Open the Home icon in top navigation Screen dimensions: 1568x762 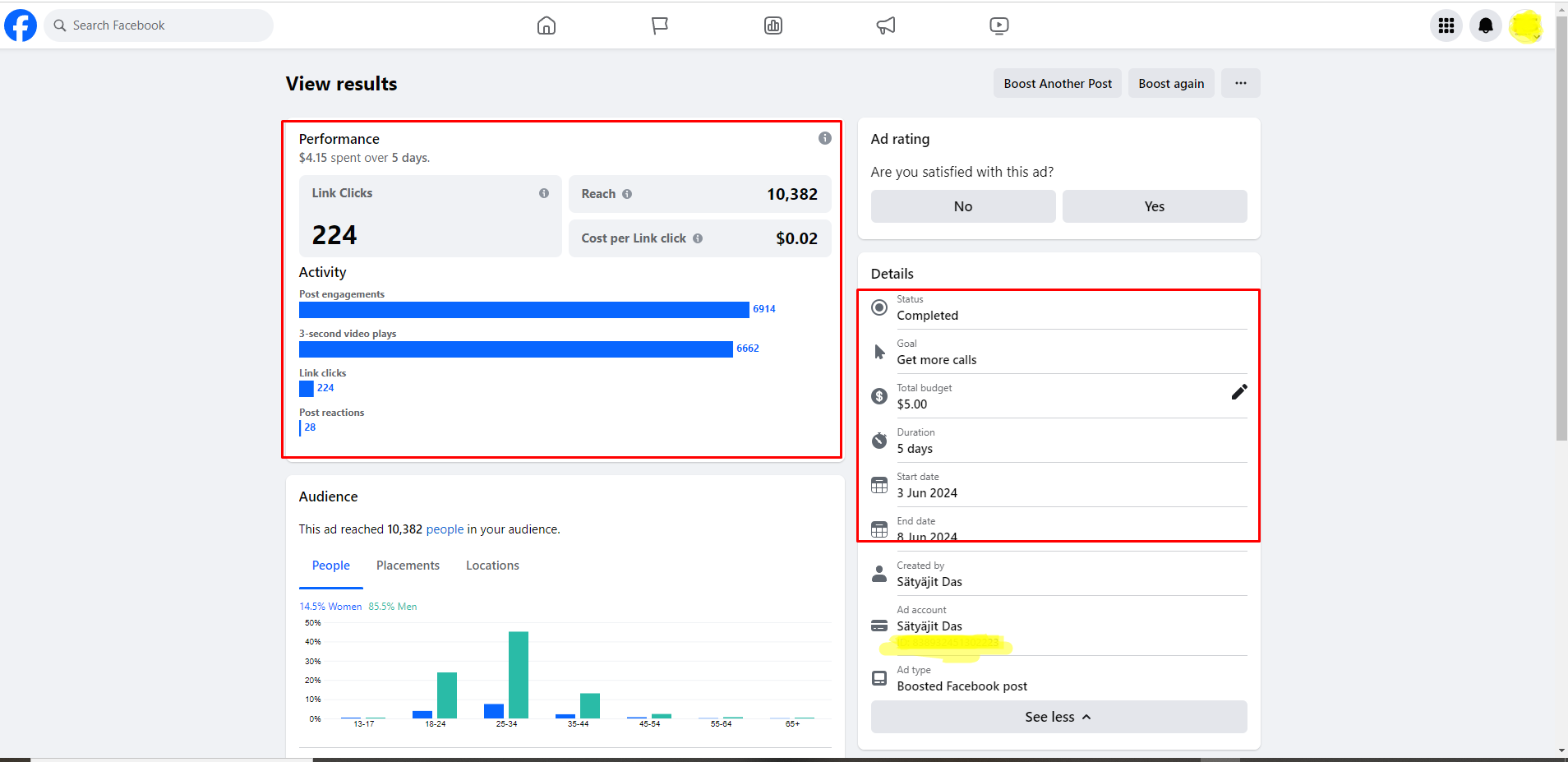(x=546, y=25)
